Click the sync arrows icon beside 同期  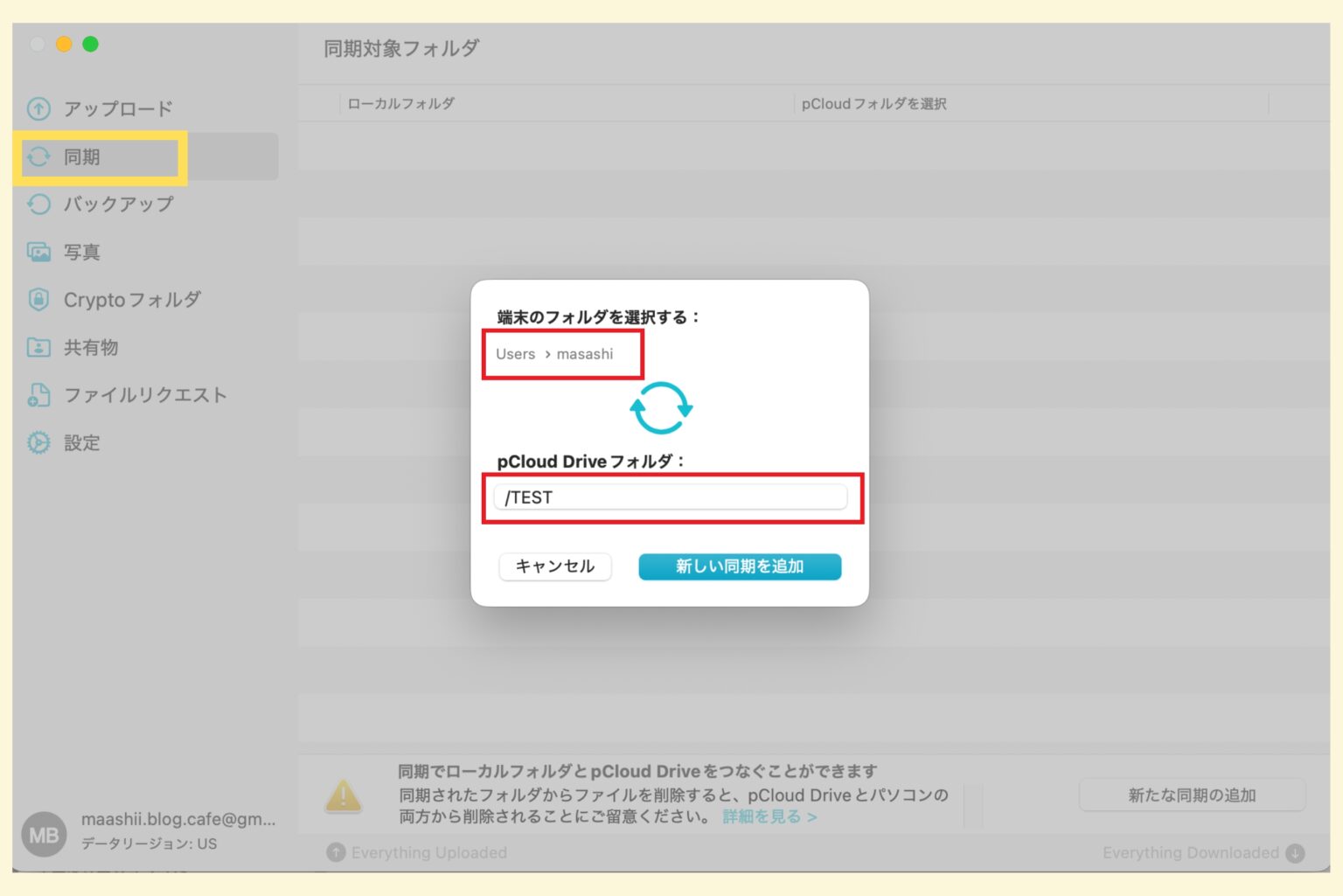(x=38, y=157)
